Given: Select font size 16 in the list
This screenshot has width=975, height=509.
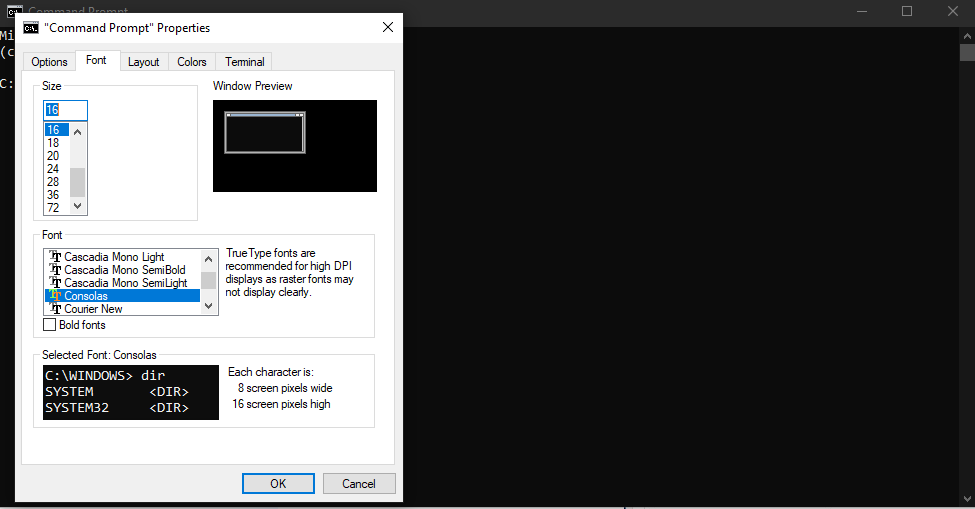Looking at the screenshot, I should (x=57, y=129).
